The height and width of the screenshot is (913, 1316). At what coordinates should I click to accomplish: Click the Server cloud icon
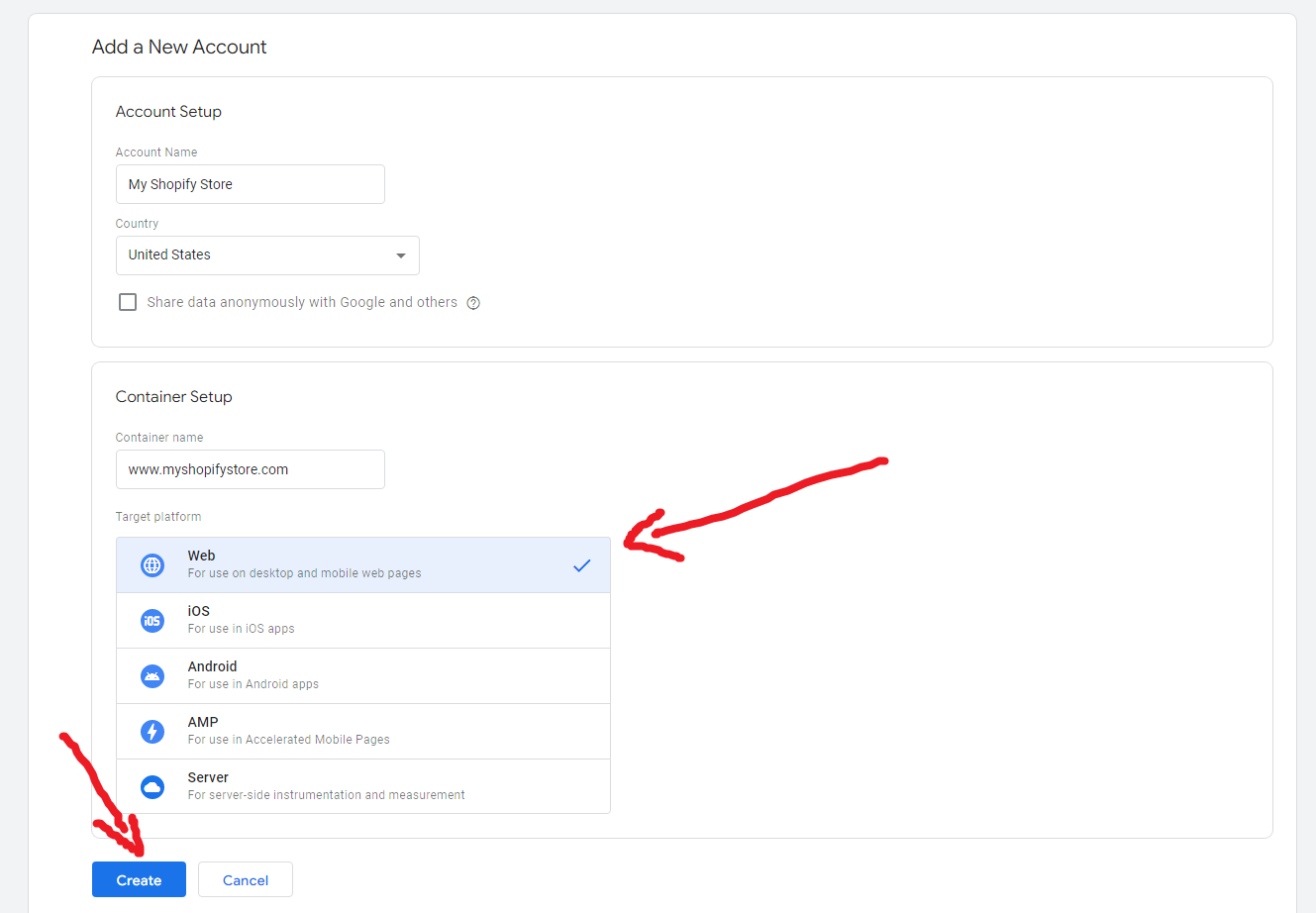pos(152,786)
